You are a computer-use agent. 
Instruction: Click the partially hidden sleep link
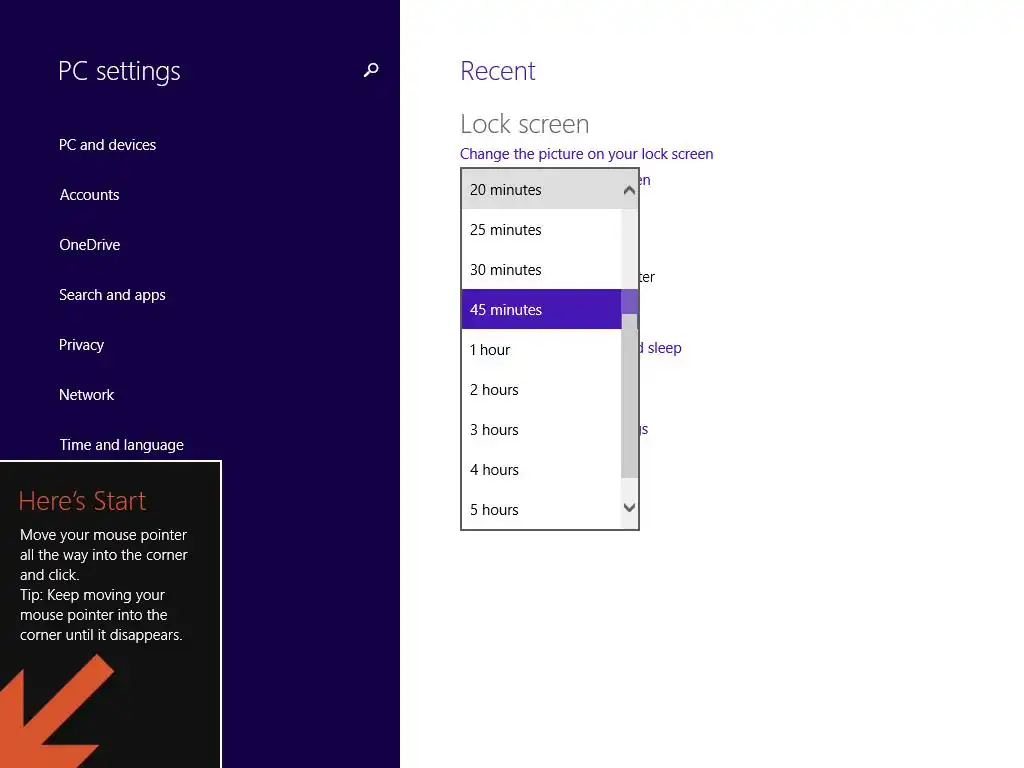pos(660,348)
